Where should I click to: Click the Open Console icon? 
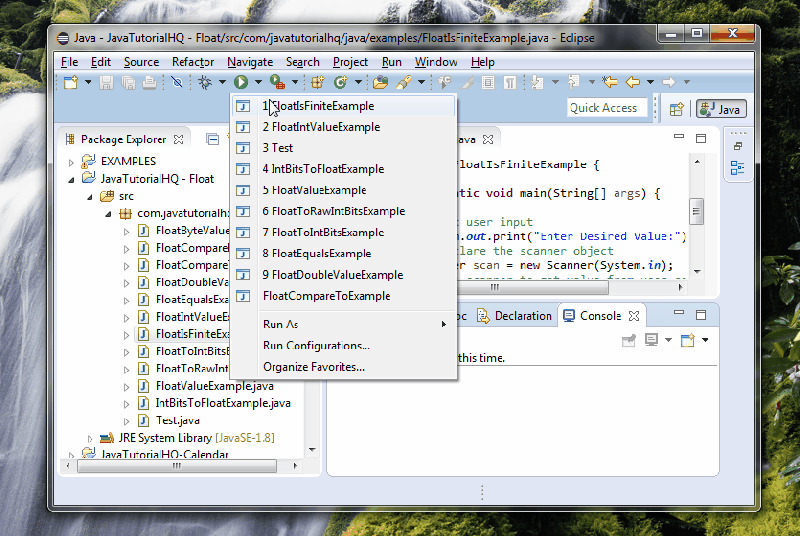[688, 340]
